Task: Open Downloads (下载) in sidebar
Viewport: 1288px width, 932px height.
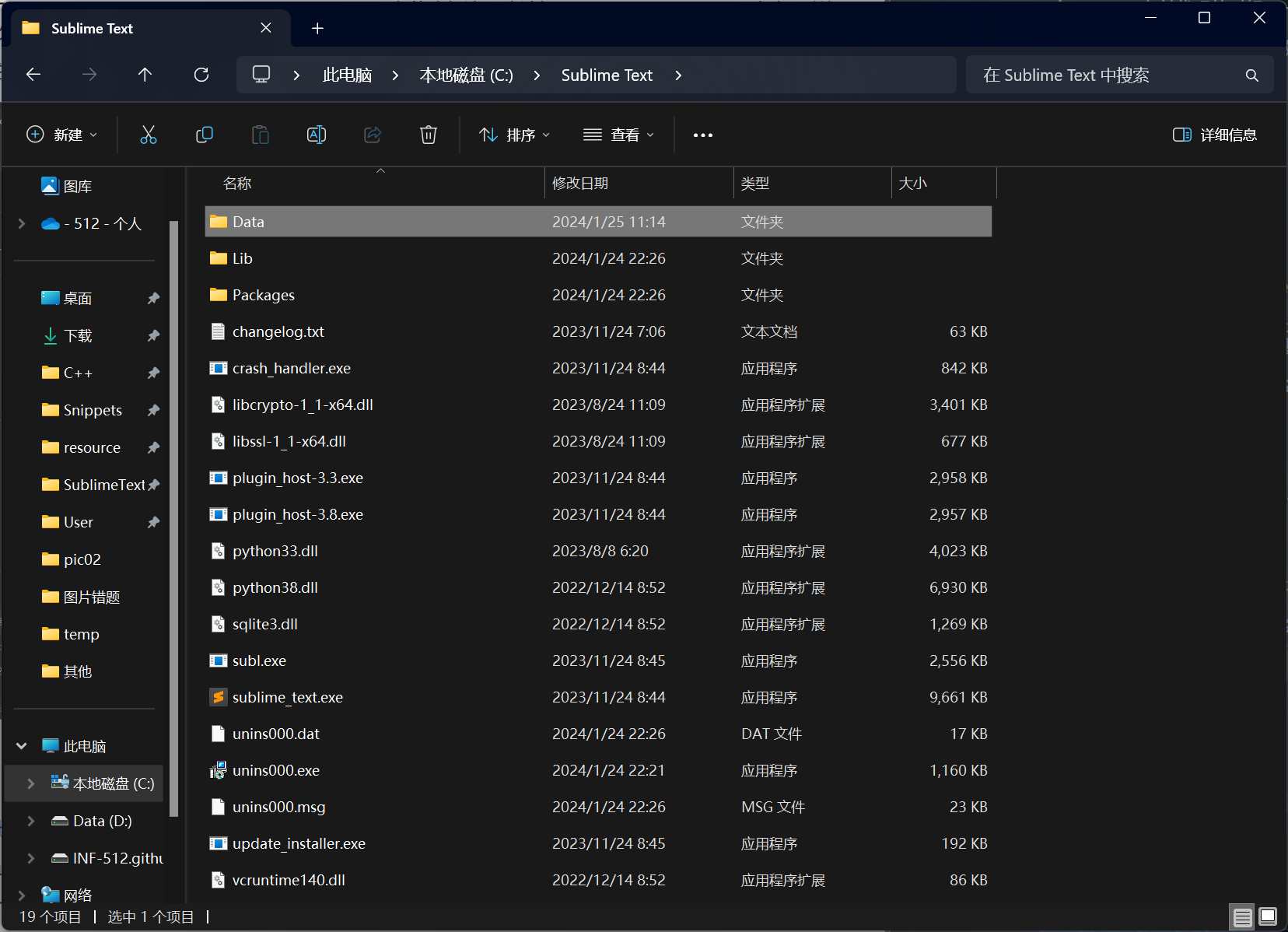Action: pos(66,335)
